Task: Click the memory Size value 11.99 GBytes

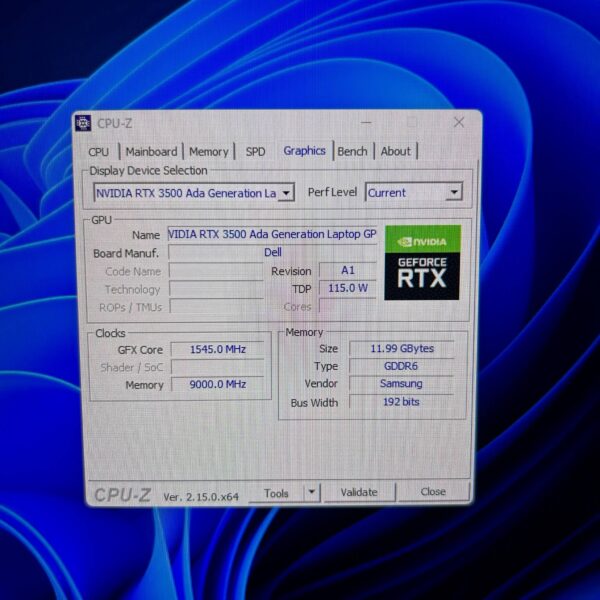Action: [x=402, y=349]
